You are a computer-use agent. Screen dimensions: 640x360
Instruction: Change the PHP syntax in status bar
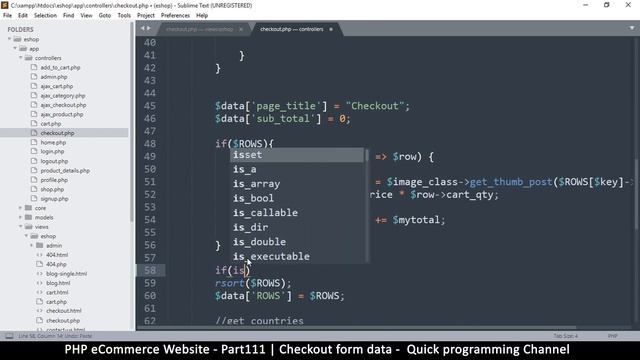pyautogui.click(x=612, y=336)
